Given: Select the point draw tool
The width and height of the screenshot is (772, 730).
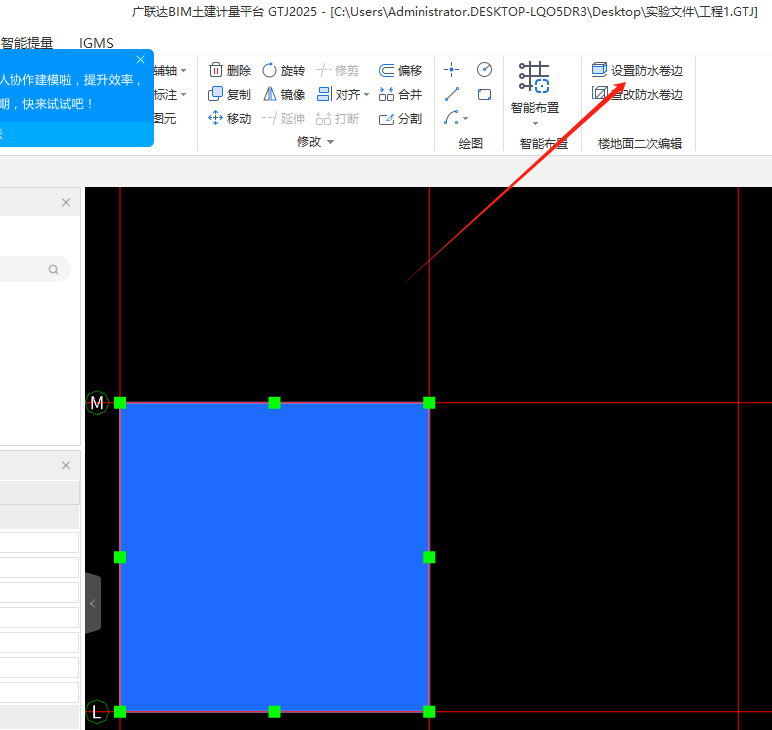Looking at the screenshot, I should 451,70.
